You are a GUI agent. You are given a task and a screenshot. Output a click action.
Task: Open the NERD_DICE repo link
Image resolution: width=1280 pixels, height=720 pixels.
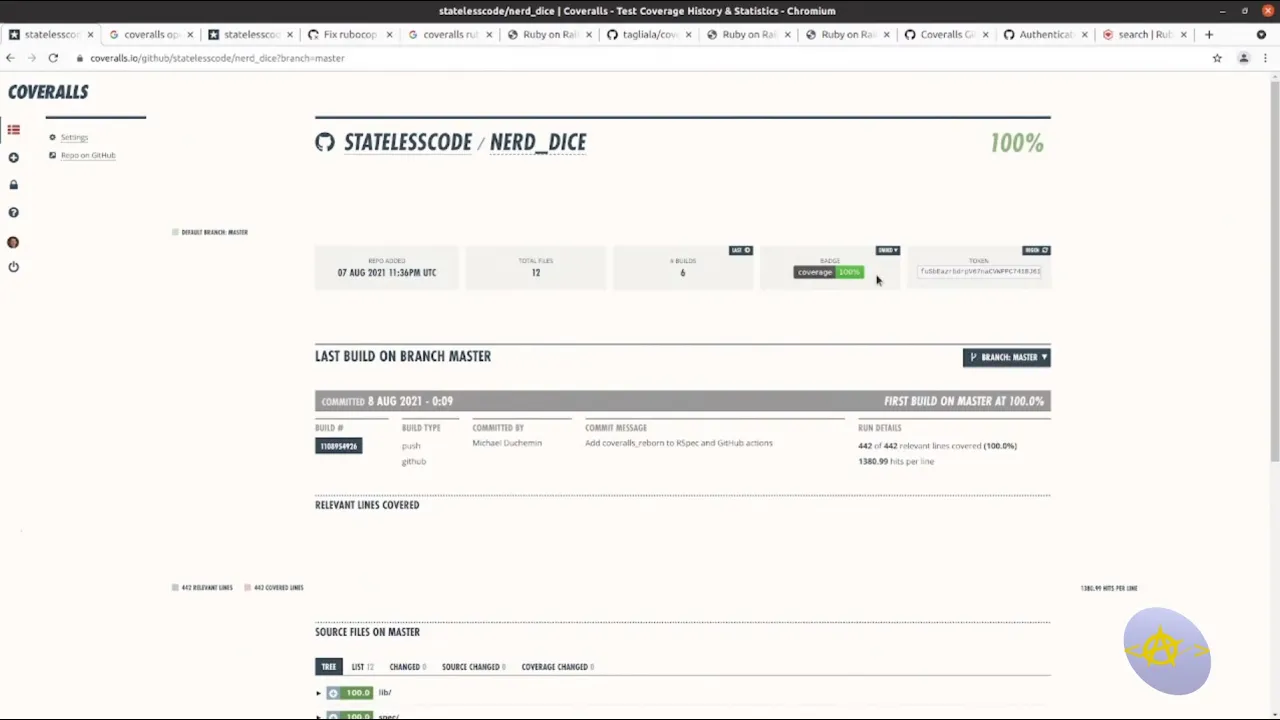538,142
